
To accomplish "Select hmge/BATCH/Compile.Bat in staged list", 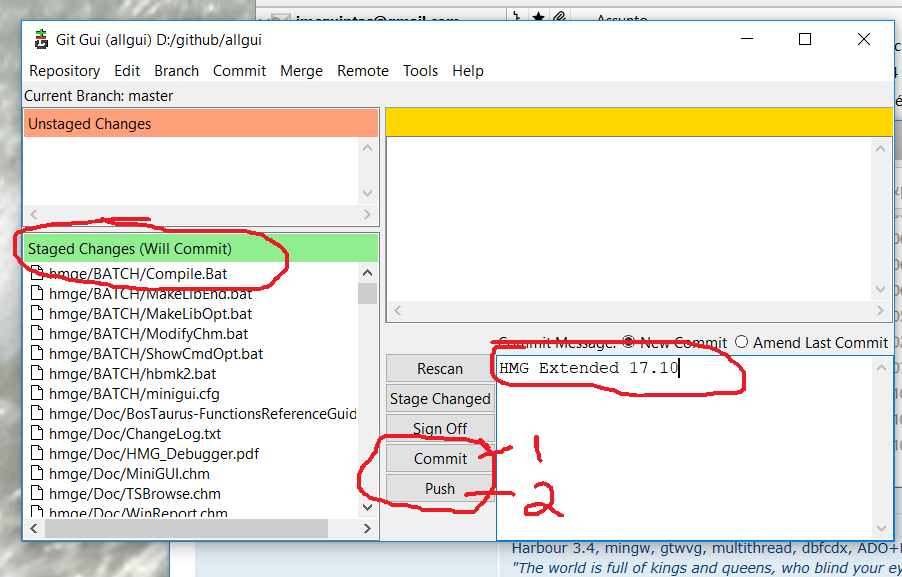I will pyautogui.click(x=138, y=274).
